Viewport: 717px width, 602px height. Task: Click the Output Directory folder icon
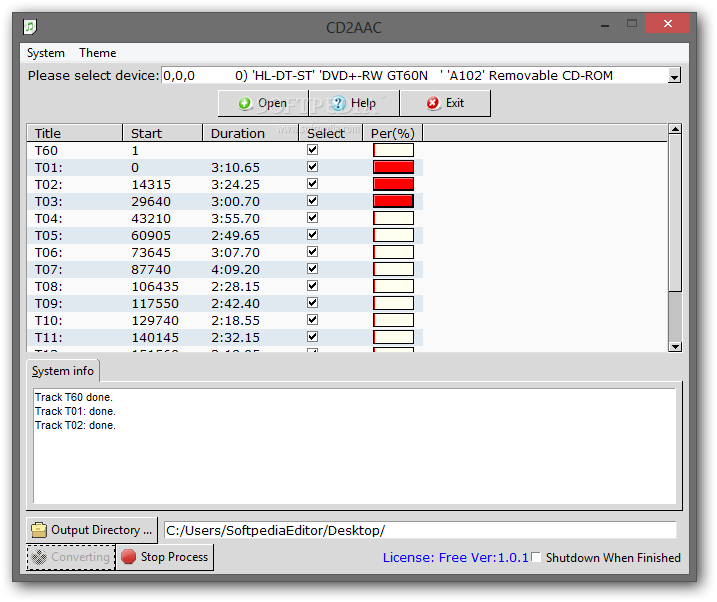[x=39, y=530]
